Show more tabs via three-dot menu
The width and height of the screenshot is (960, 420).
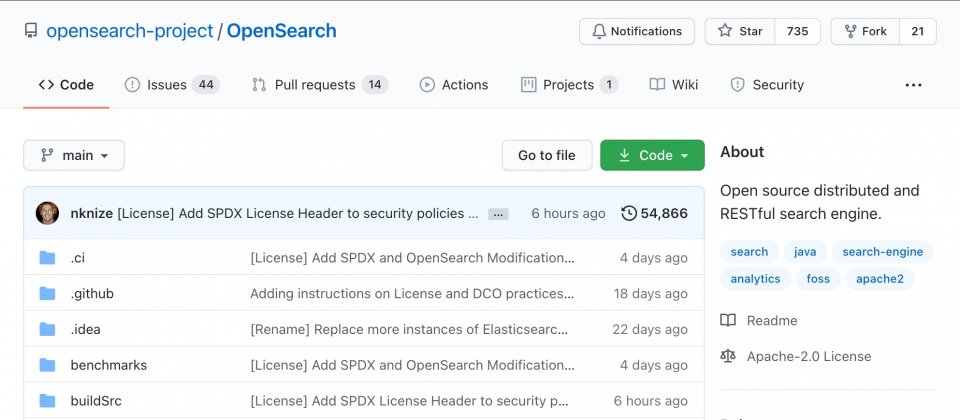[913, 85]
